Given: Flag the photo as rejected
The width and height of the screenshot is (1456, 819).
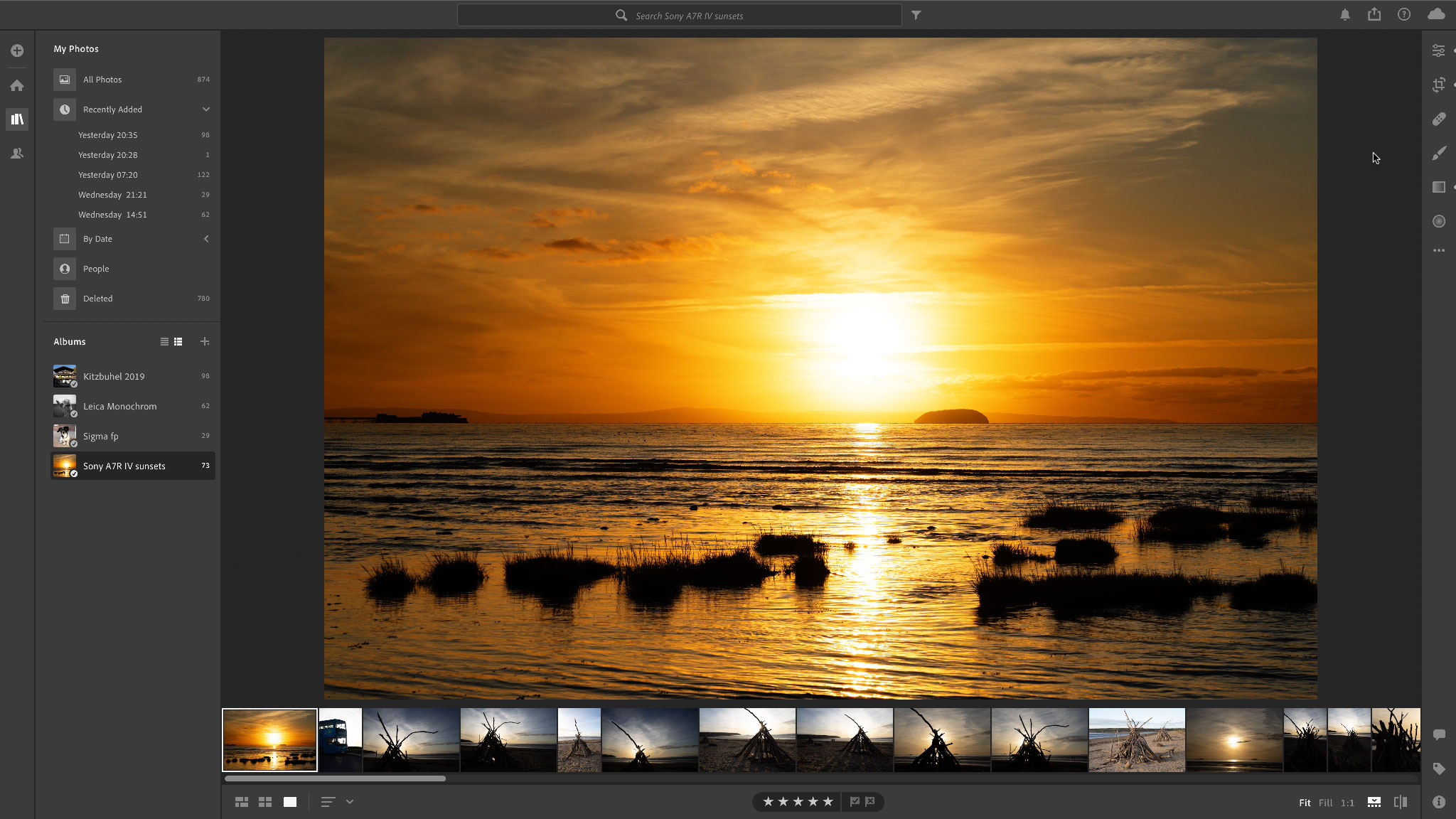Looking at the screenshot, I should 870,802.
